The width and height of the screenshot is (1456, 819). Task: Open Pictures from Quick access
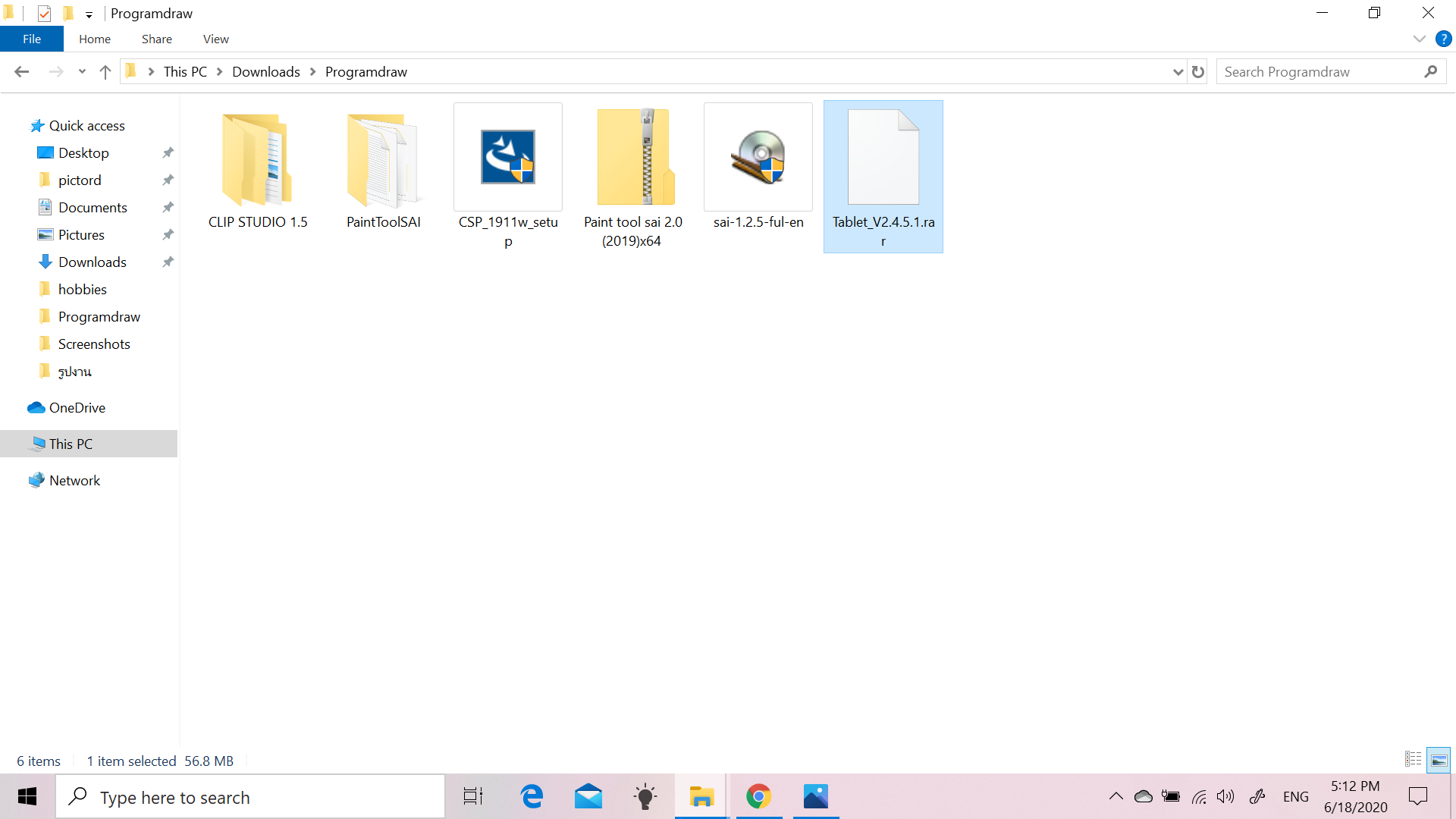pyautogui.click(x=81, y=235)
